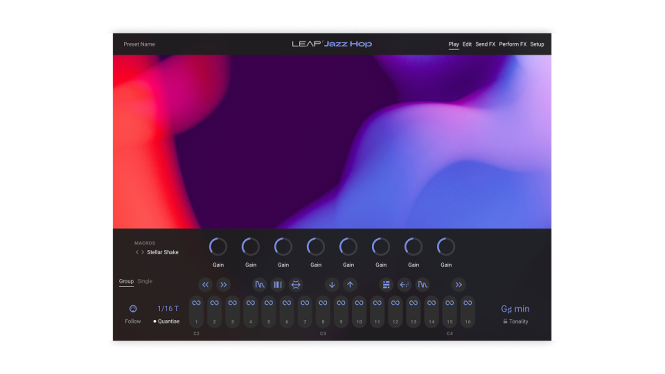This screenshot has width=665, height=374.
Task: Trigger loop key 3
Action: pos(232,312)
